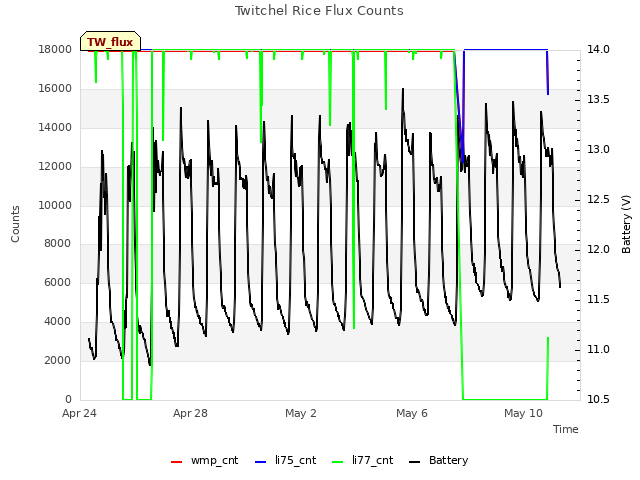Image resolution: width=640 pixels, height=480 pixels.
Task: Click the 10000 counts tick label
Action: [x=55, y=205]
